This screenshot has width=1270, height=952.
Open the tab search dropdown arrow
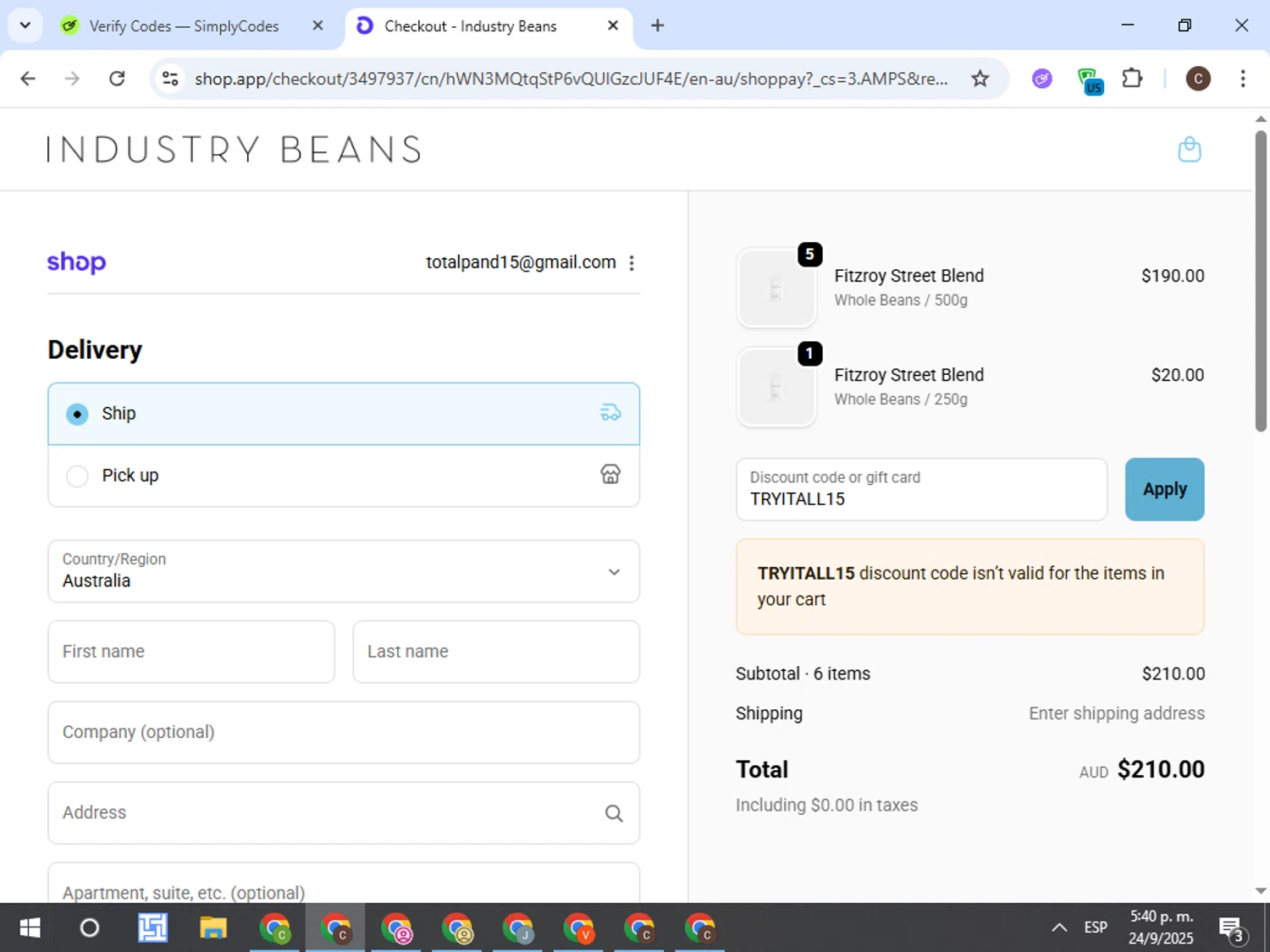(x=25, y=25)
